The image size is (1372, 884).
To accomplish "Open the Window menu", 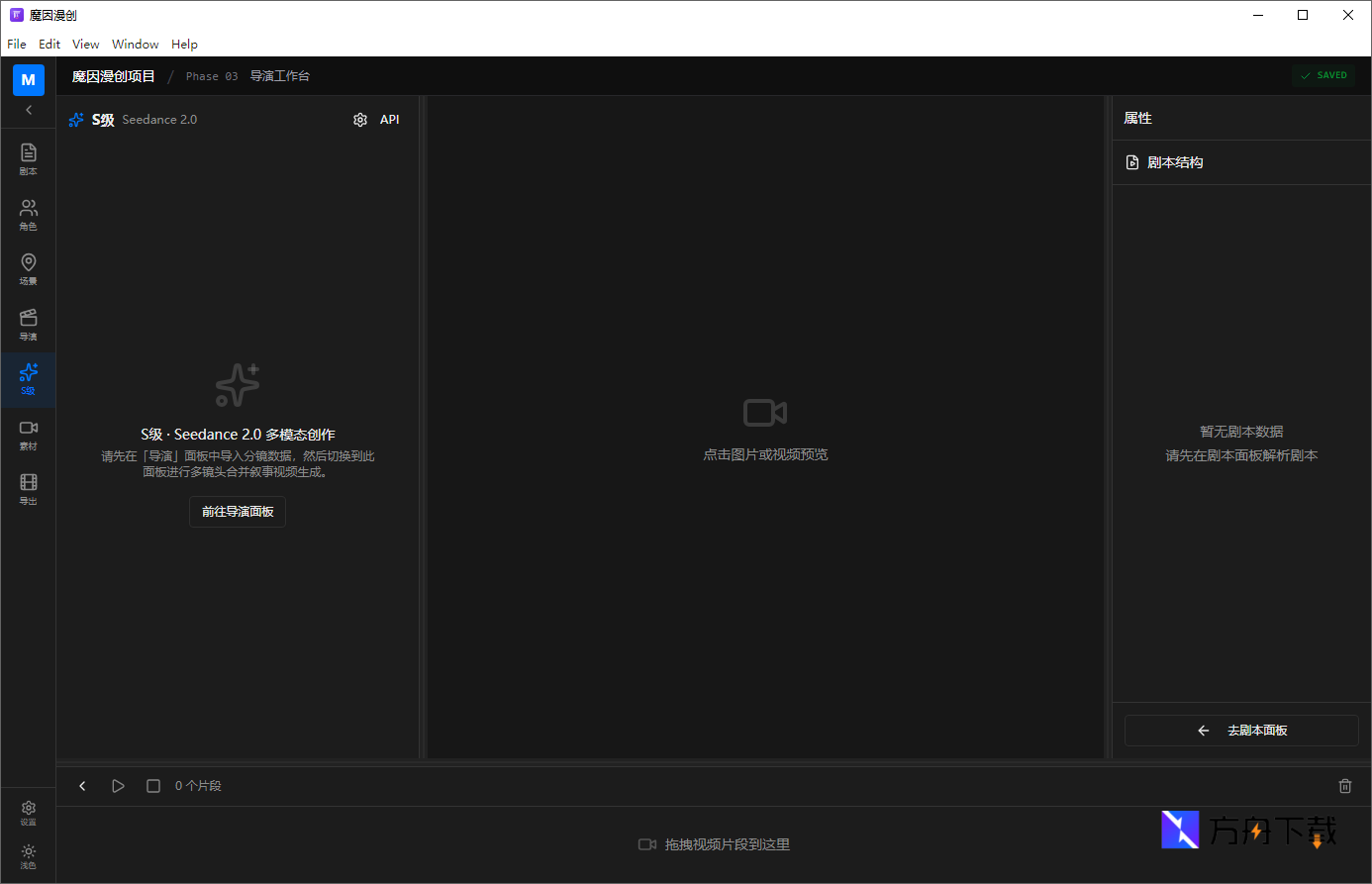I will (135, 45).
